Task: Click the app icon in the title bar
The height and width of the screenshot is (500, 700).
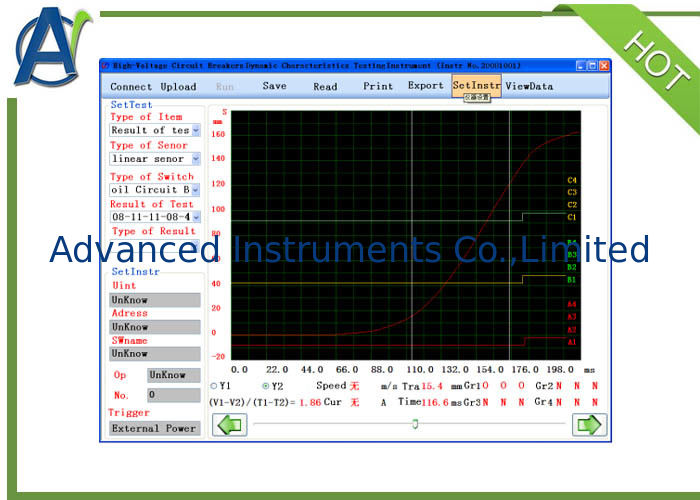Action: click(x=106, y=66)
